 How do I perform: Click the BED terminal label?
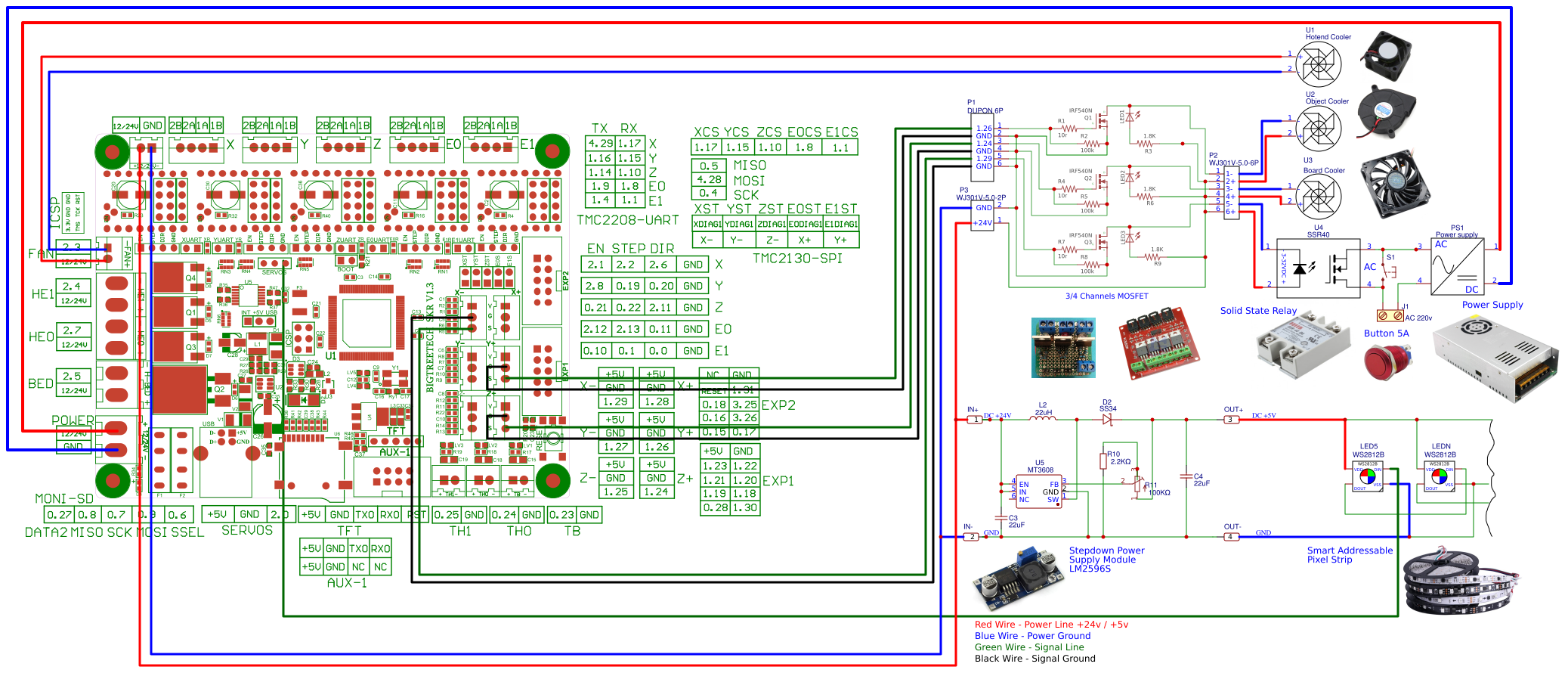coord(40,384)
